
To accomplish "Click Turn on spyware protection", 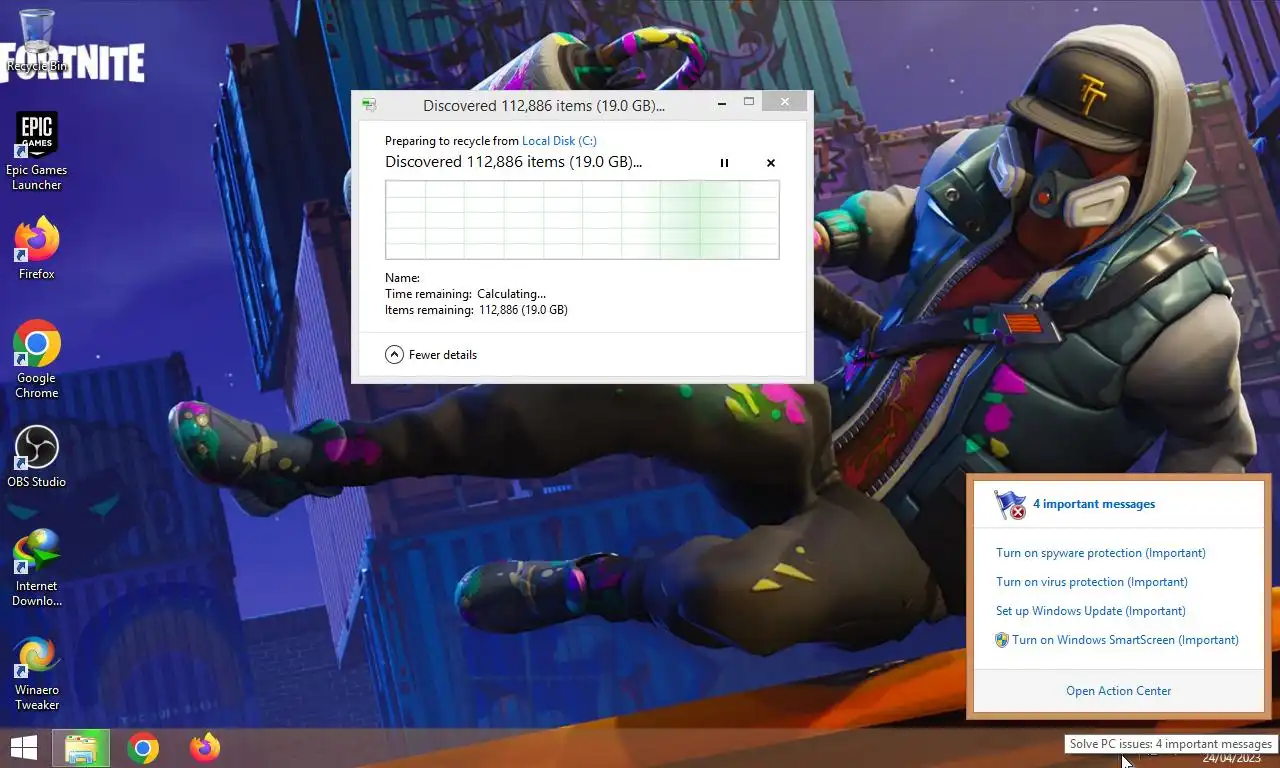I will coord(1101,553).
